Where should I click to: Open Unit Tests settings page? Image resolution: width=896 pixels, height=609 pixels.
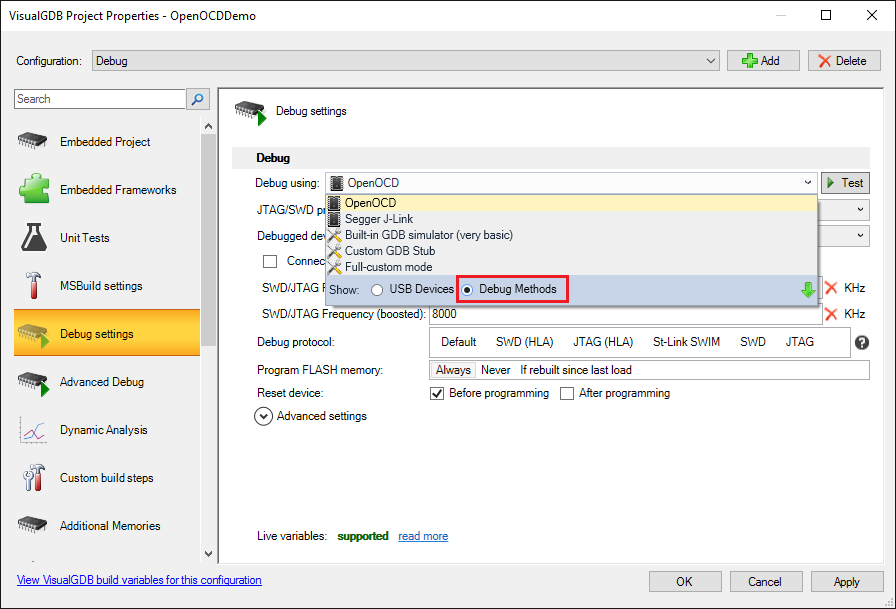coord(107,237)
